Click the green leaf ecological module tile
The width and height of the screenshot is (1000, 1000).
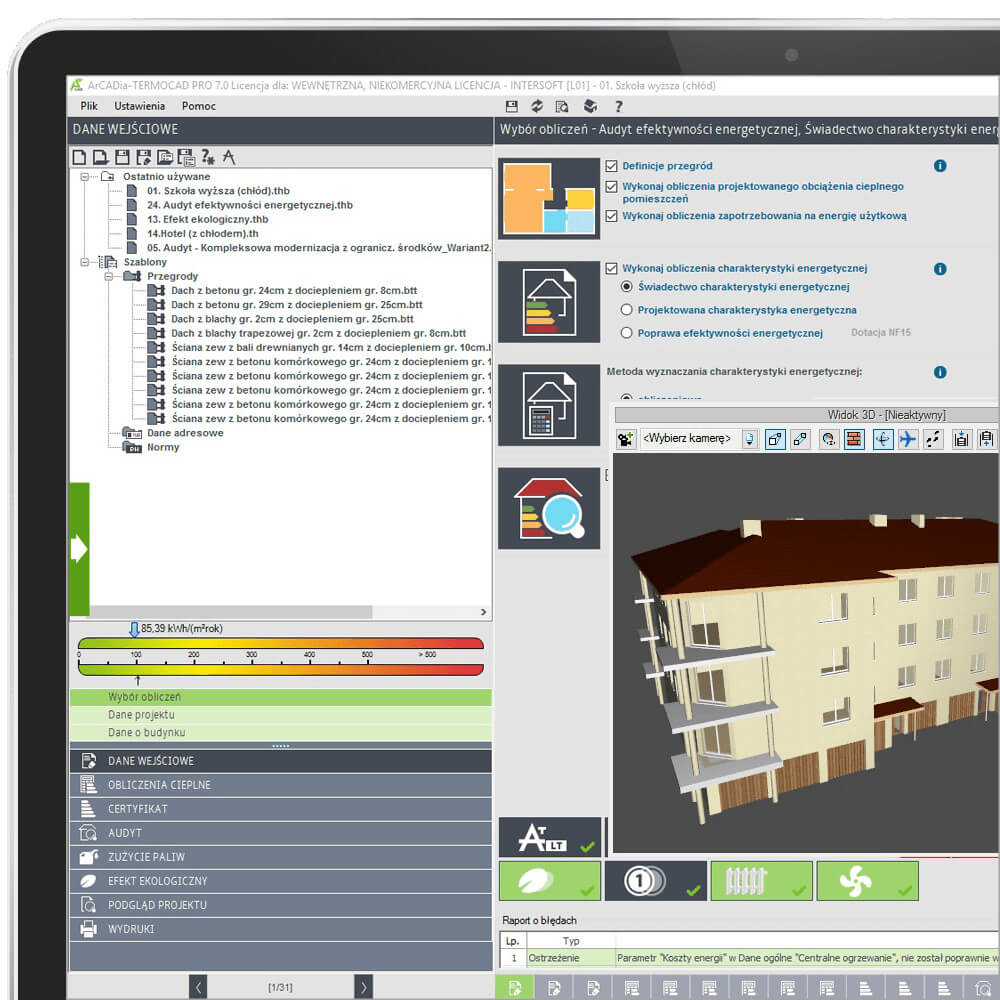(550, 881)
